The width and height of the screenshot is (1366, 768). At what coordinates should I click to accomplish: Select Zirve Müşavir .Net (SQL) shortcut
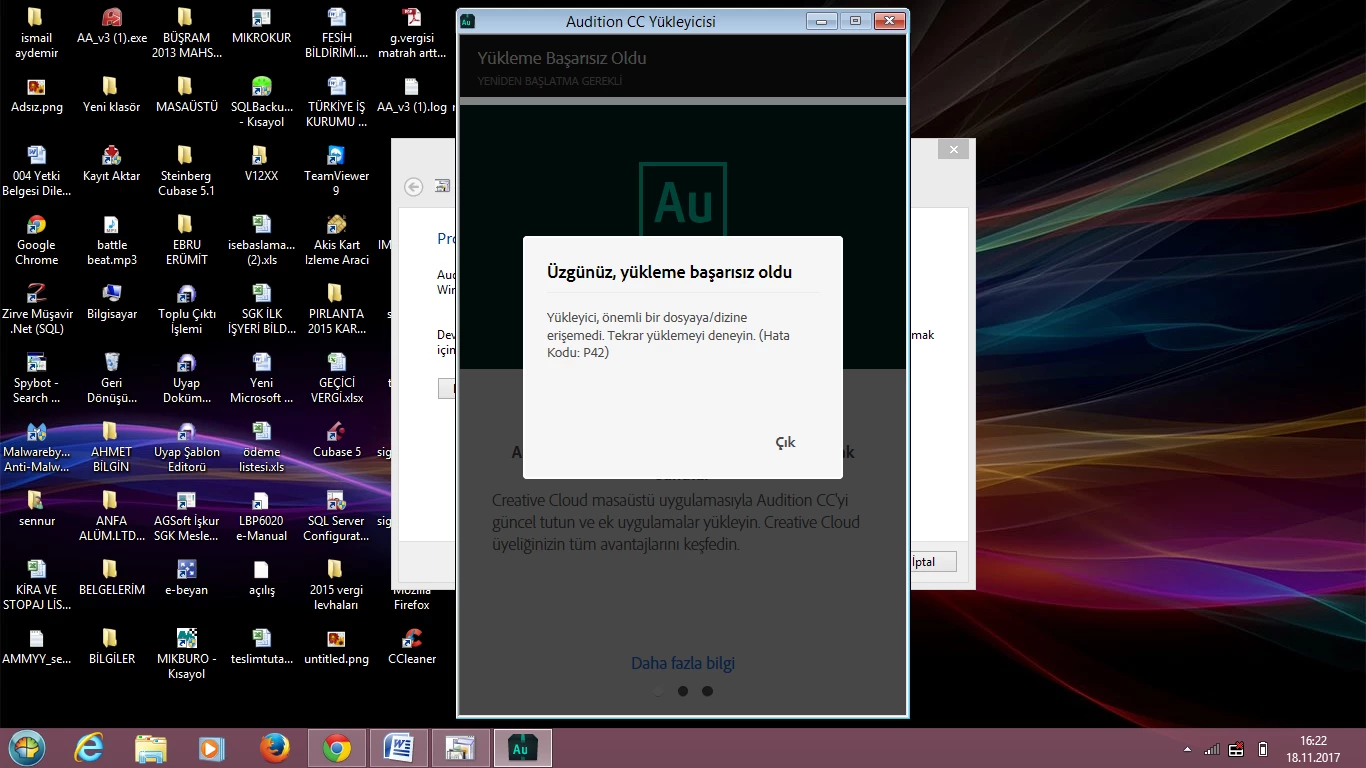[36, 309]
